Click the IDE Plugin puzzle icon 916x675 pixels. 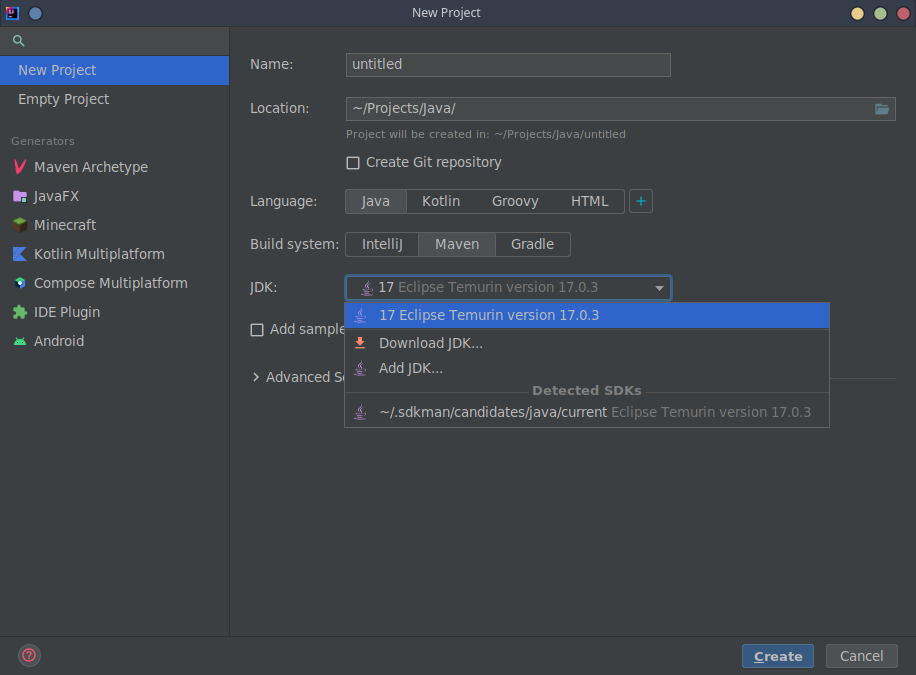[x=20, y=312]
